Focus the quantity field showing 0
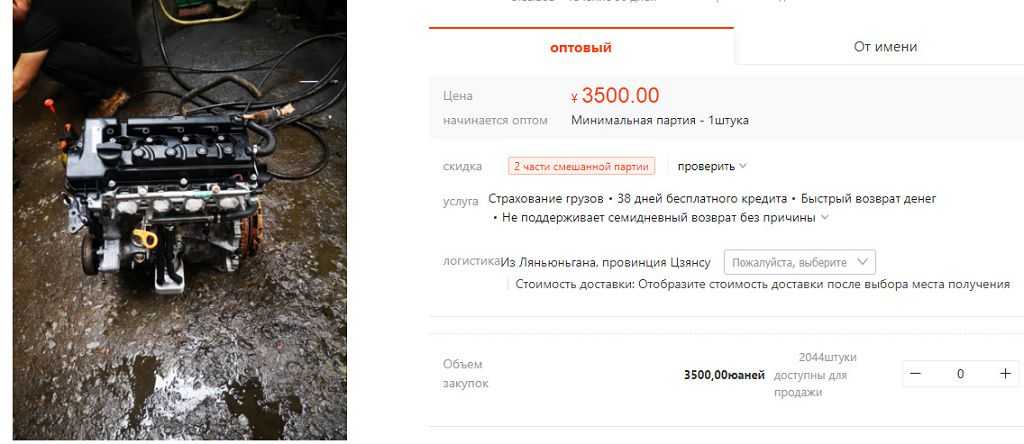 [960, 373]
